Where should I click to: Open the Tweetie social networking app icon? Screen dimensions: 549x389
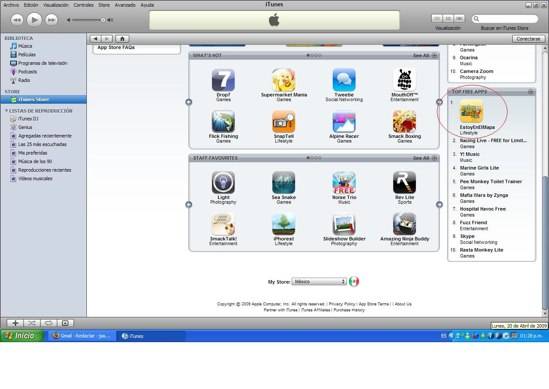coord(344,80)
